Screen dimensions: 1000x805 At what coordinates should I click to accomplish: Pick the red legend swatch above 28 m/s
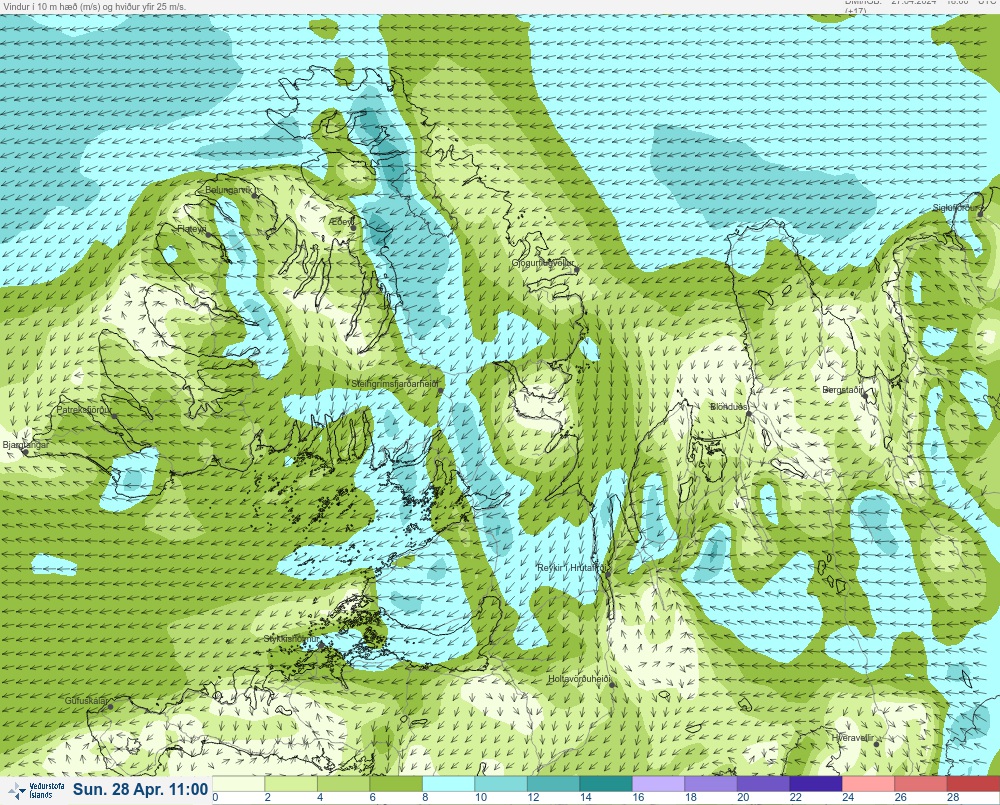[x=973, y=783]
